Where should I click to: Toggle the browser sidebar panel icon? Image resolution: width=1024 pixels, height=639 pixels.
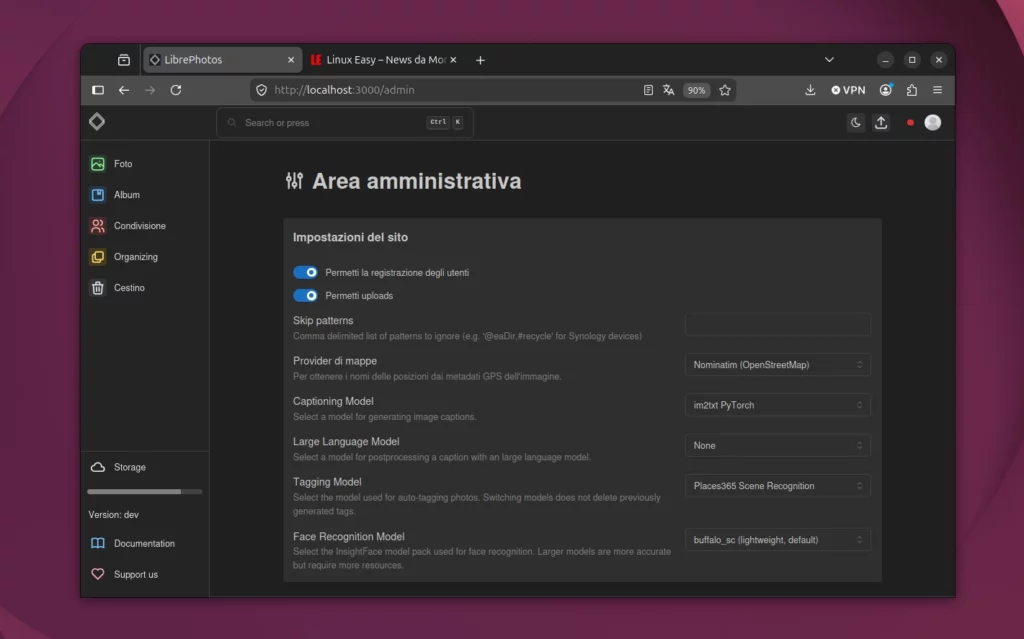pos(98,90)
